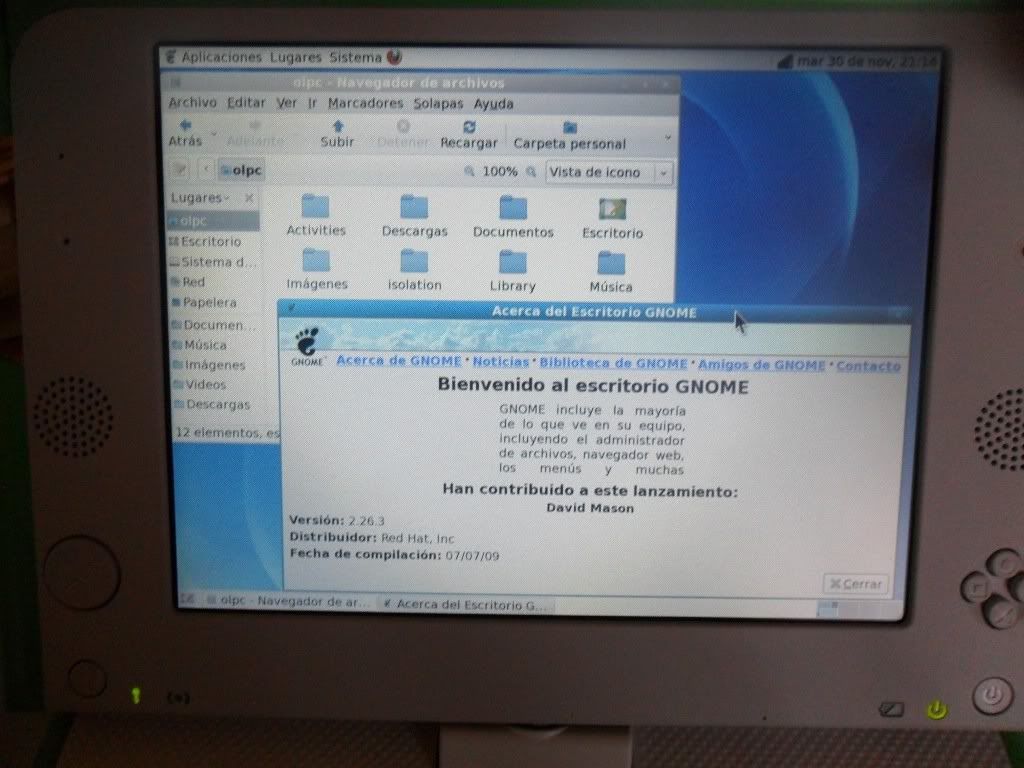The image size is (1024, 768).
Task: Open the Editar menu in file browser
Action: (x=246, y=103)
